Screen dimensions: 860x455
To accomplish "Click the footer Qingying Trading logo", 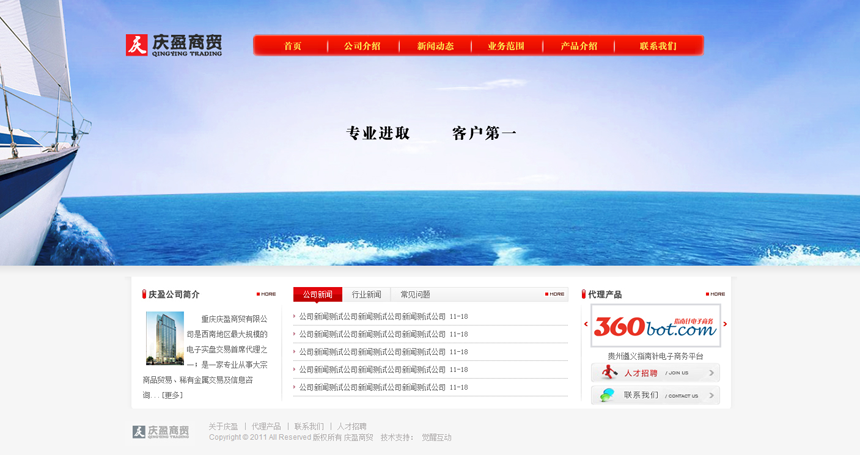I will tap(160, 432).
